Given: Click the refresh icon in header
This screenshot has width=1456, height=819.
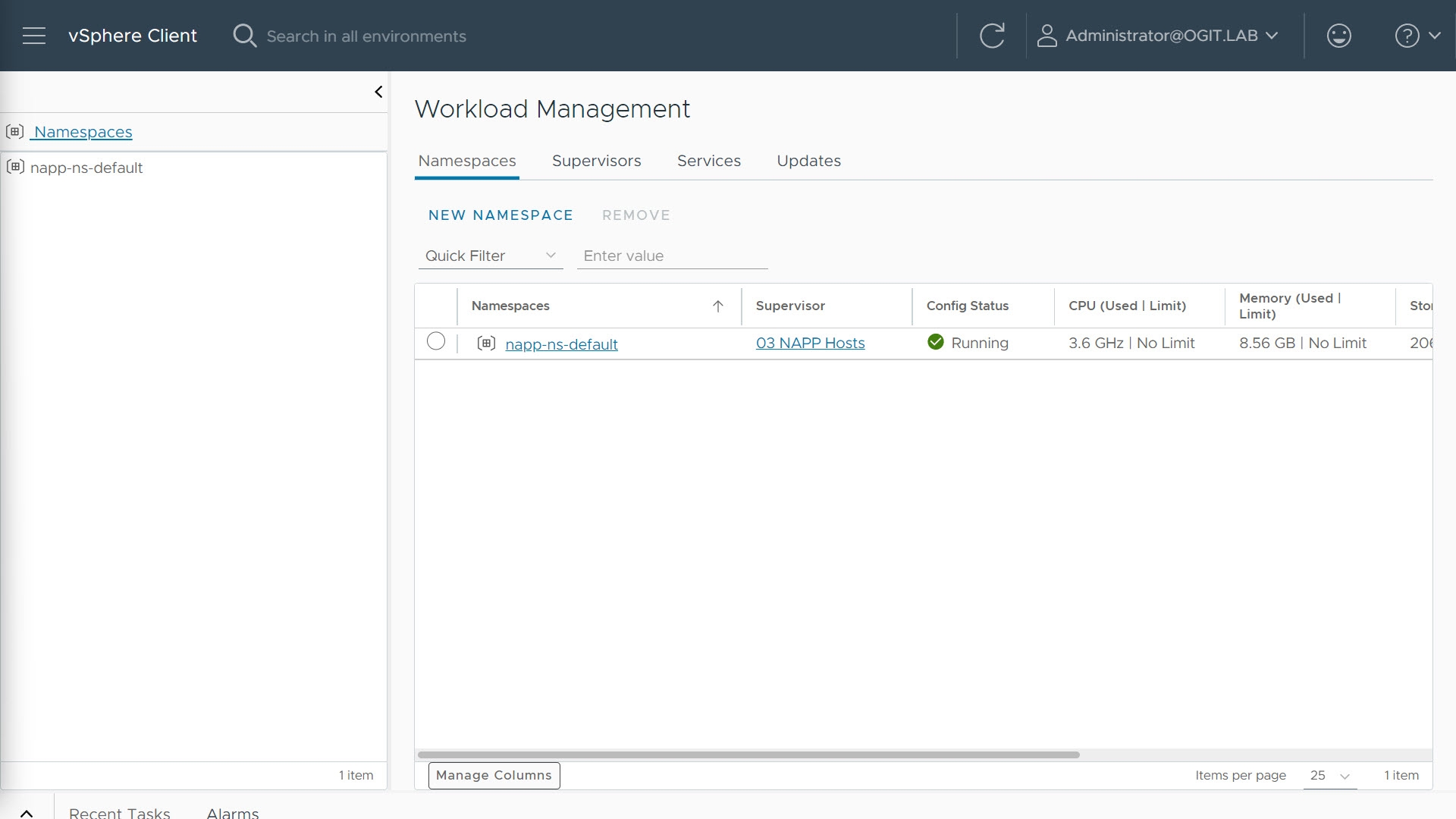Looking at the screenshot, I should coord(991,36).
